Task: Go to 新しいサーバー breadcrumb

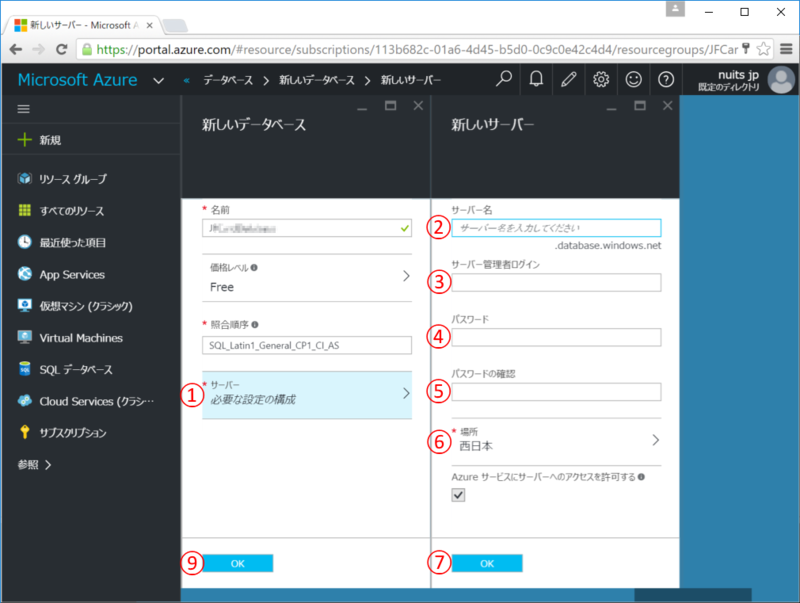Action: click(x=411, y=80)
